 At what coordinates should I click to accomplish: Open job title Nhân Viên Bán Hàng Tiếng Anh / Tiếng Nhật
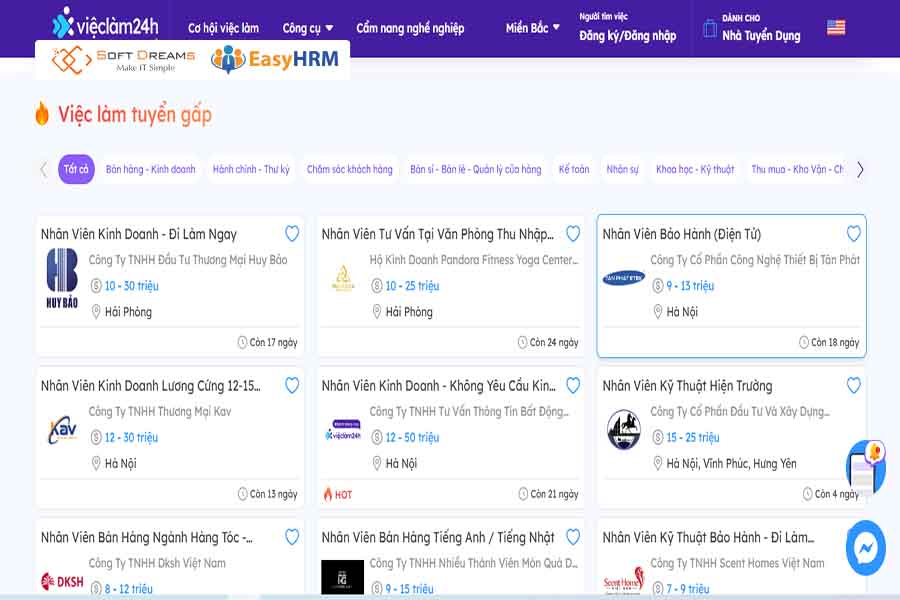[x=437, y=537]
